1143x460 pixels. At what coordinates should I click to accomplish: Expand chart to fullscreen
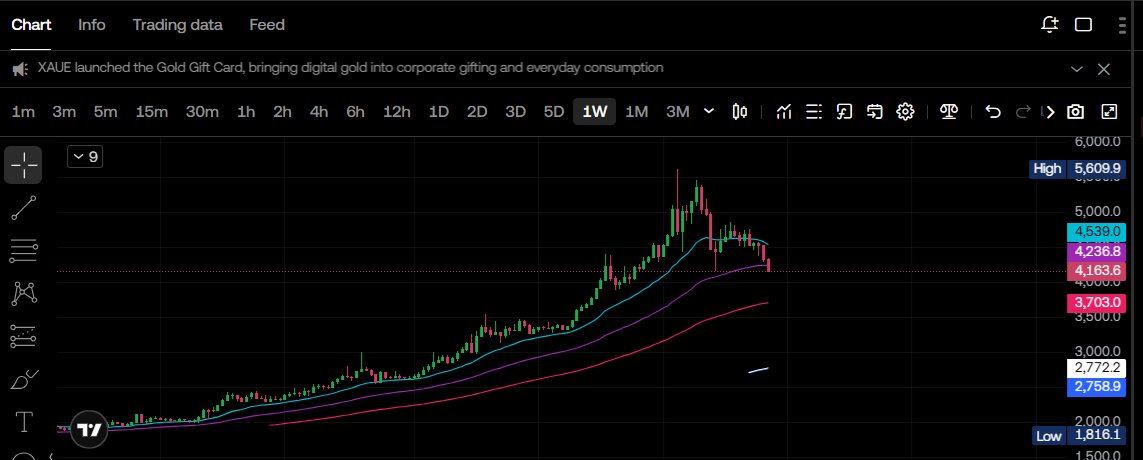coord(1109,112)
